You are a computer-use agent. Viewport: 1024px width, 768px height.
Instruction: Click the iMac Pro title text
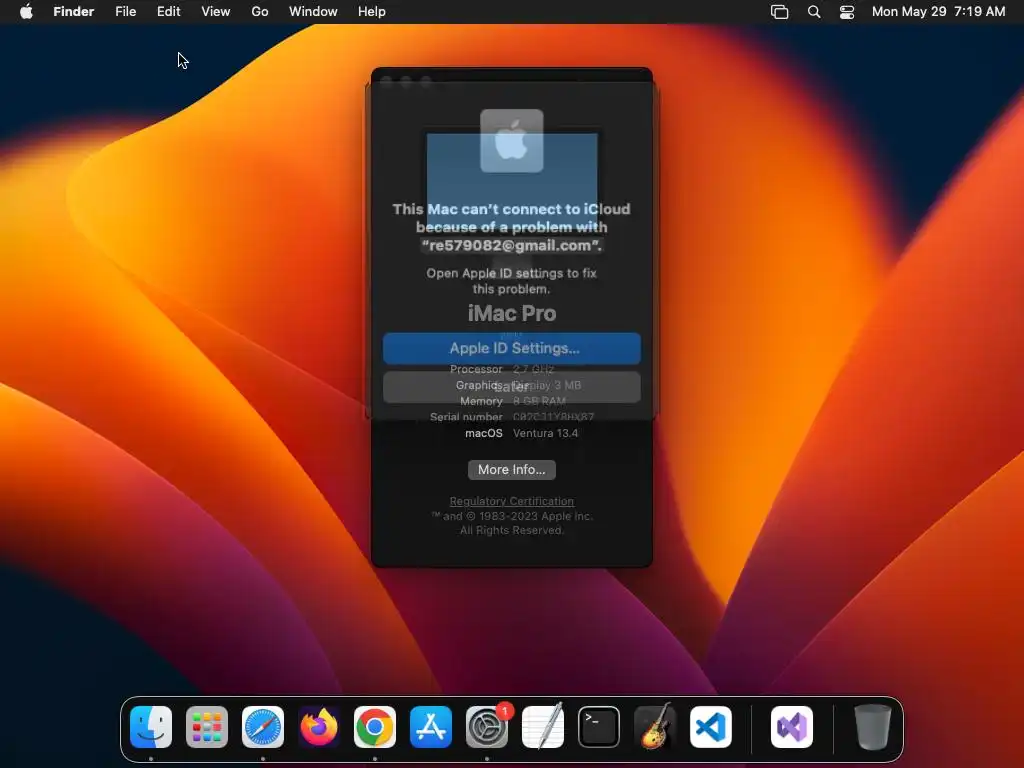click(x=512, y=313)
